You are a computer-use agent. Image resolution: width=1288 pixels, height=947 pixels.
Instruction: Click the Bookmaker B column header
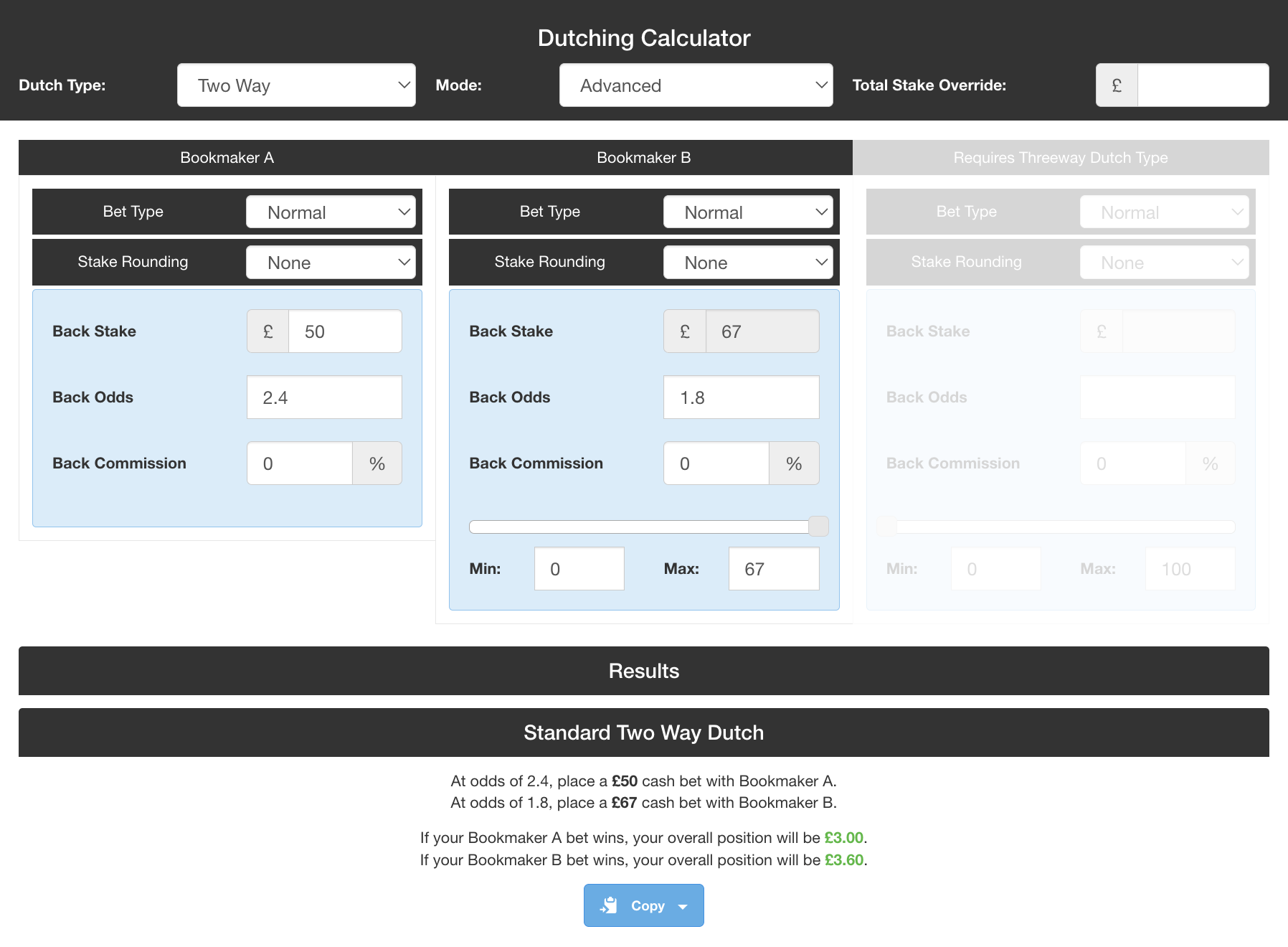644,158
